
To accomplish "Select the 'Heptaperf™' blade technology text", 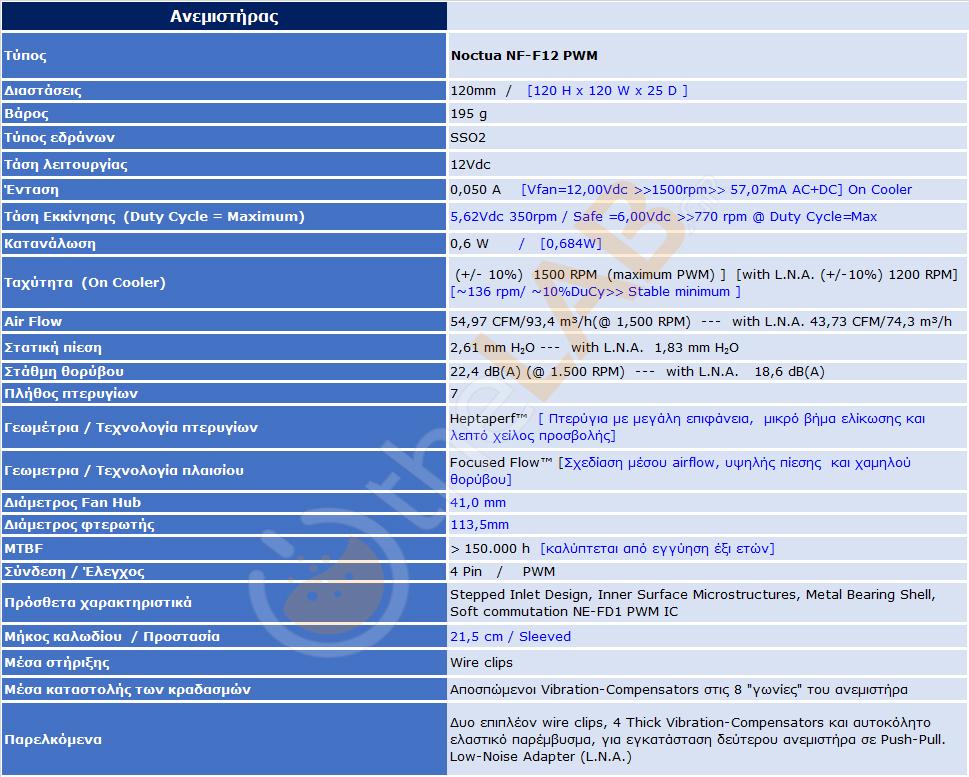I will pos(488,419).
